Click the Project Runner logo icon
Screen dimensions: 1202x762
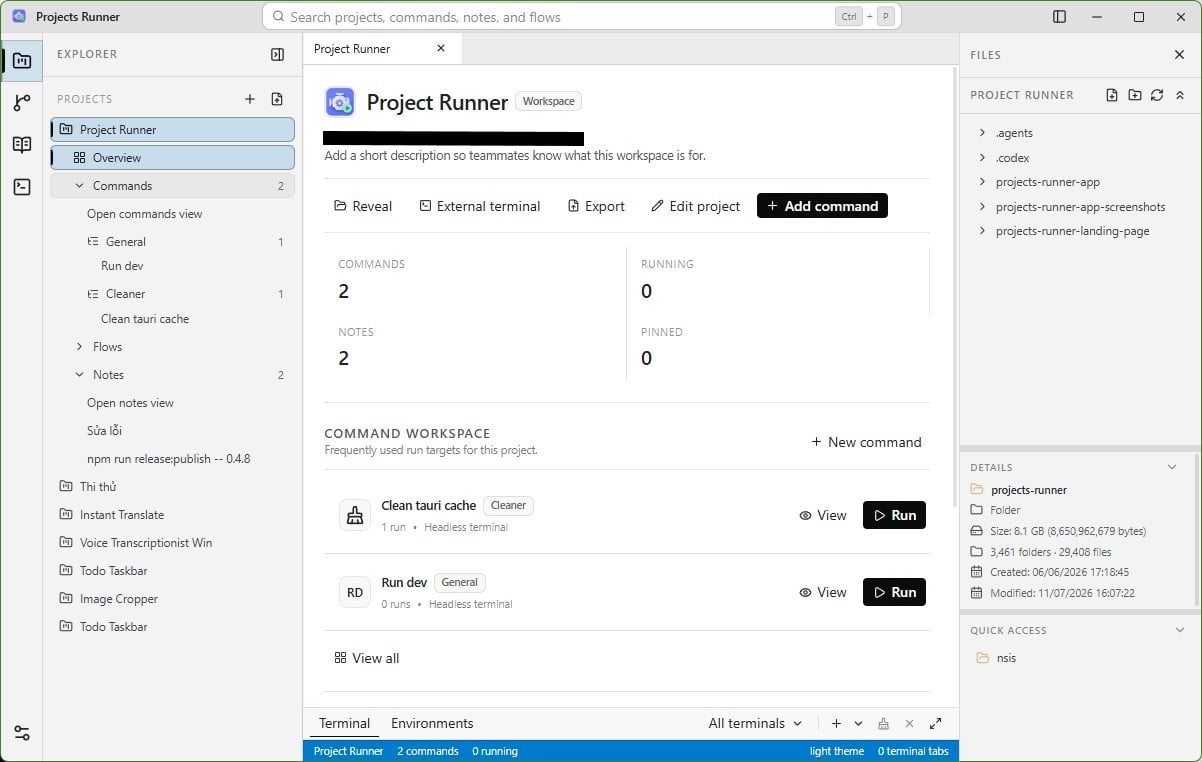coord(340,102)
